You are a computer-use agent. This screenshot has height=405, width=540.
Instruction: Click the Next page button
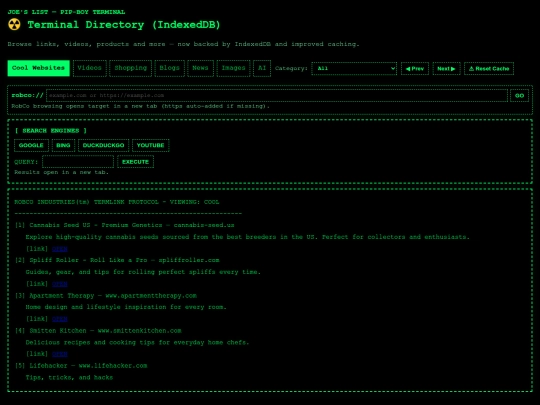[446, 69]
